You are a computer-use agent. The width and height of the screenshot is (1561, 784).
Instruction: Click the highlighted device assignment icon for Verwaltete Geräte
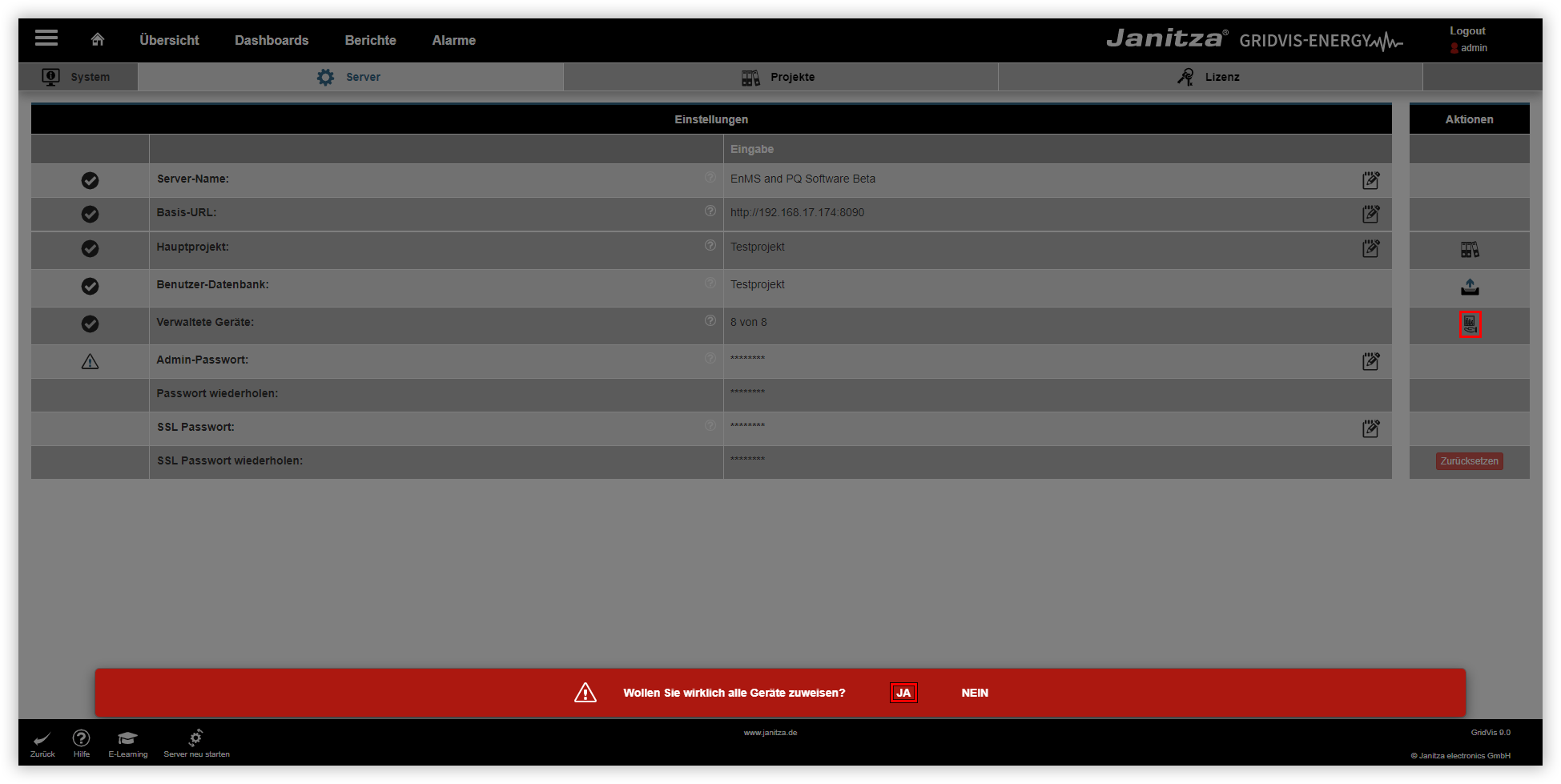point(1470,324)
